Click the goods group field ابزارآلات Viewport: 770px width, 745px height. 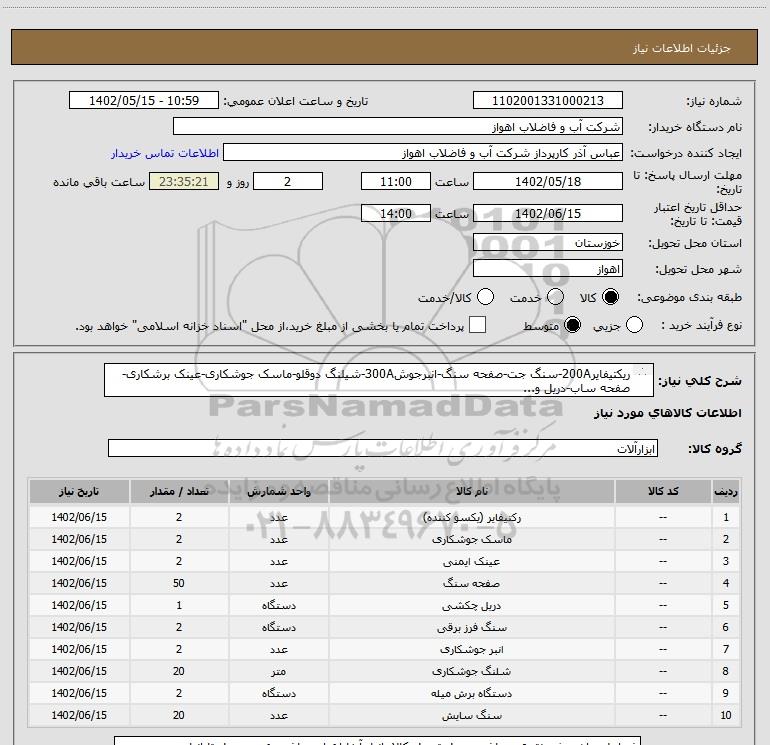[x=383, y=448]
